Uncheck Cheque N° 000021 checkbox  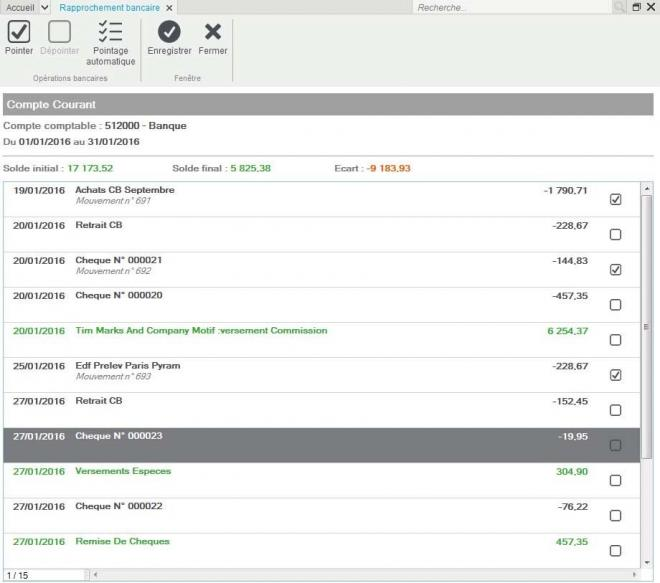(615, 269)
